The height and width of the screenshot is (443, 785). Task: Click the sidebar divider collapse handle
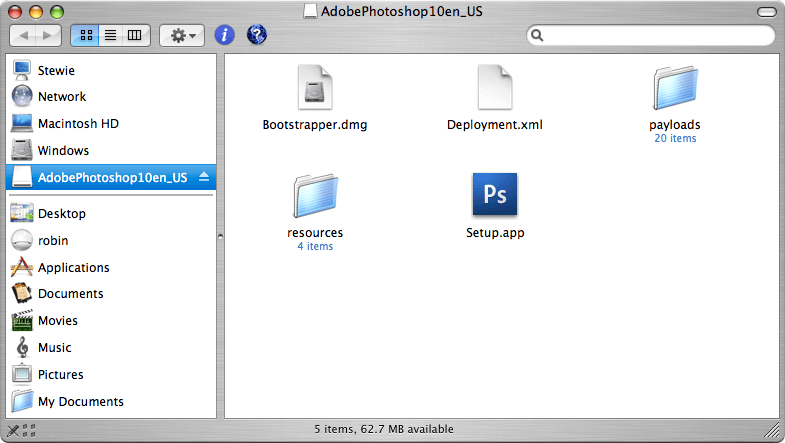click(x=220, y=236)
